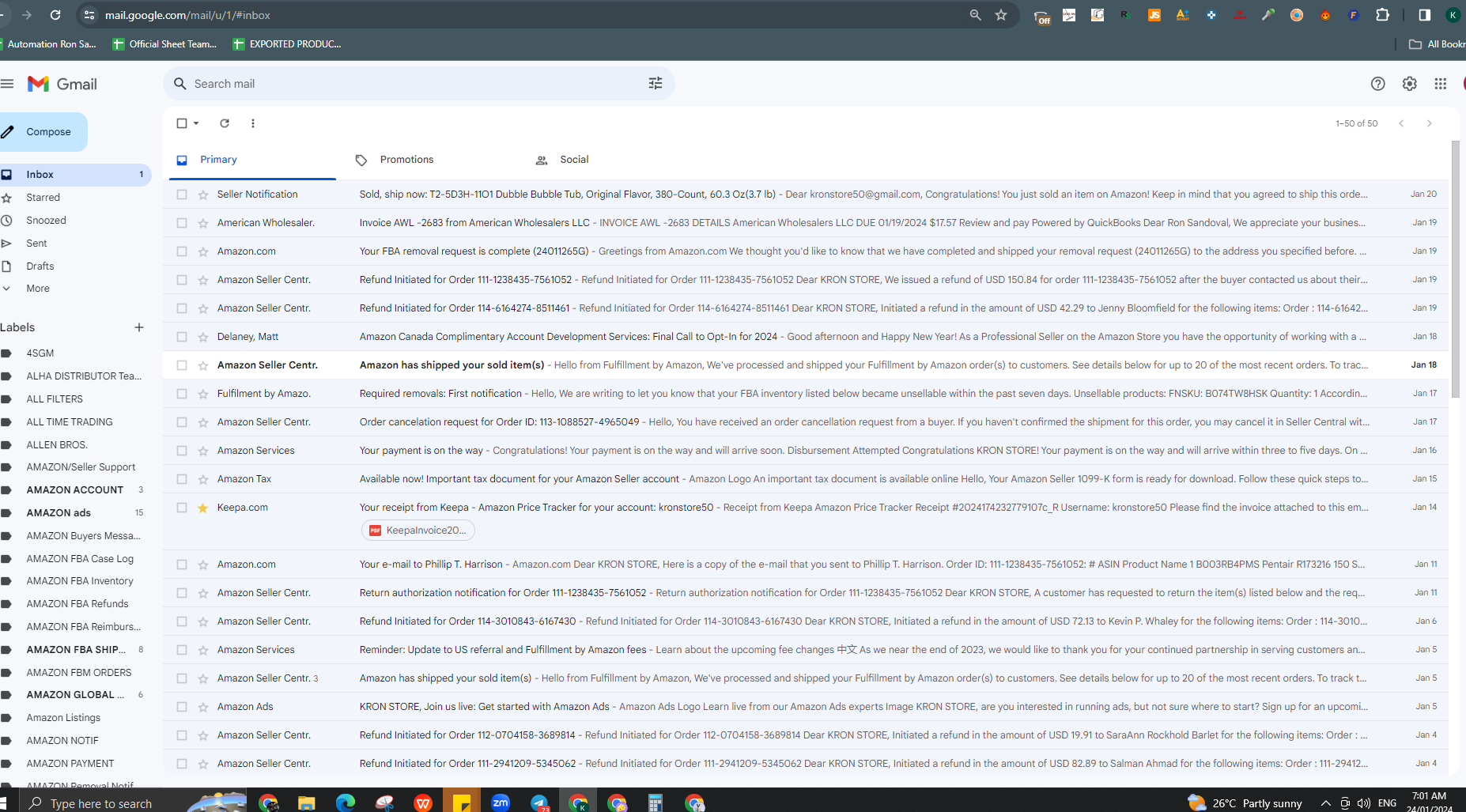1466x812 pixels.
Task: Open the fire emoji extension icon
Action: [x=1325, y=15]
